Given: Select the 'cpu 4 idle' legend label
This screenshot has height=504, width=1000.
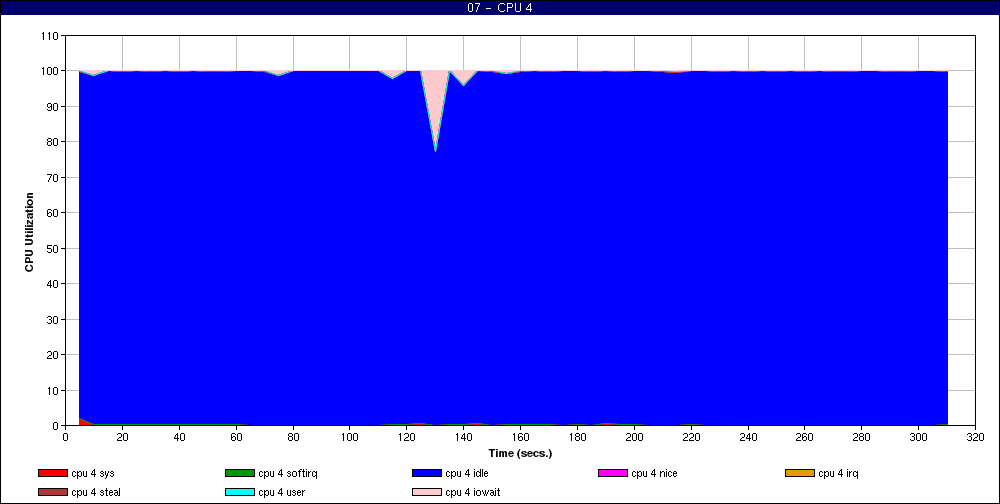Looking at the screenshot, I should coord(467,473).
